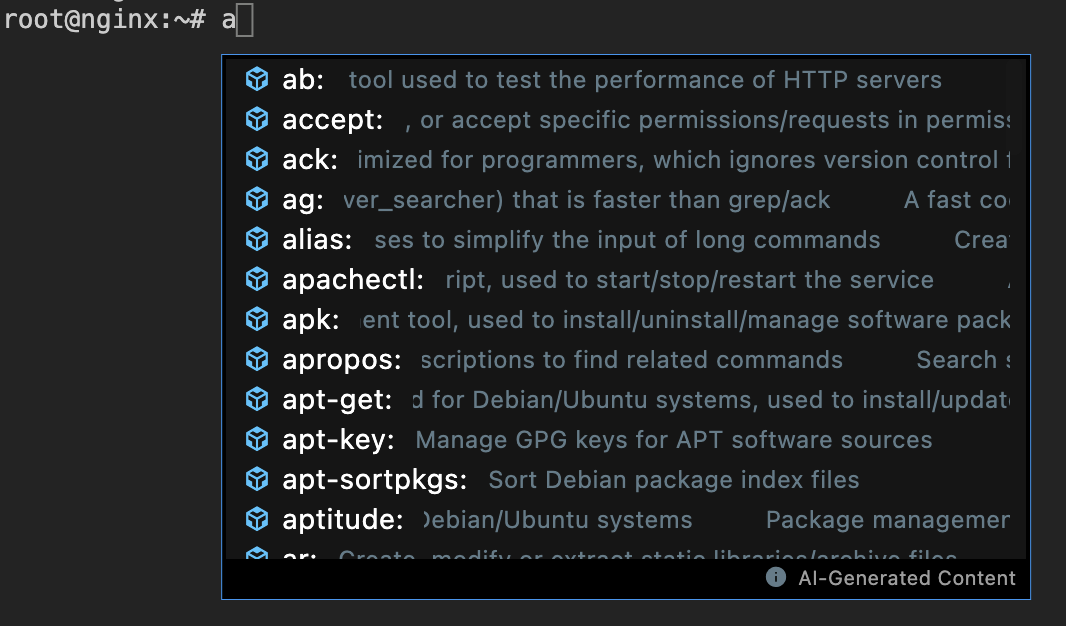Screen dimensions: 1066x626
Task: Click the cube icon beside aptitude
Action: [257, 519]
